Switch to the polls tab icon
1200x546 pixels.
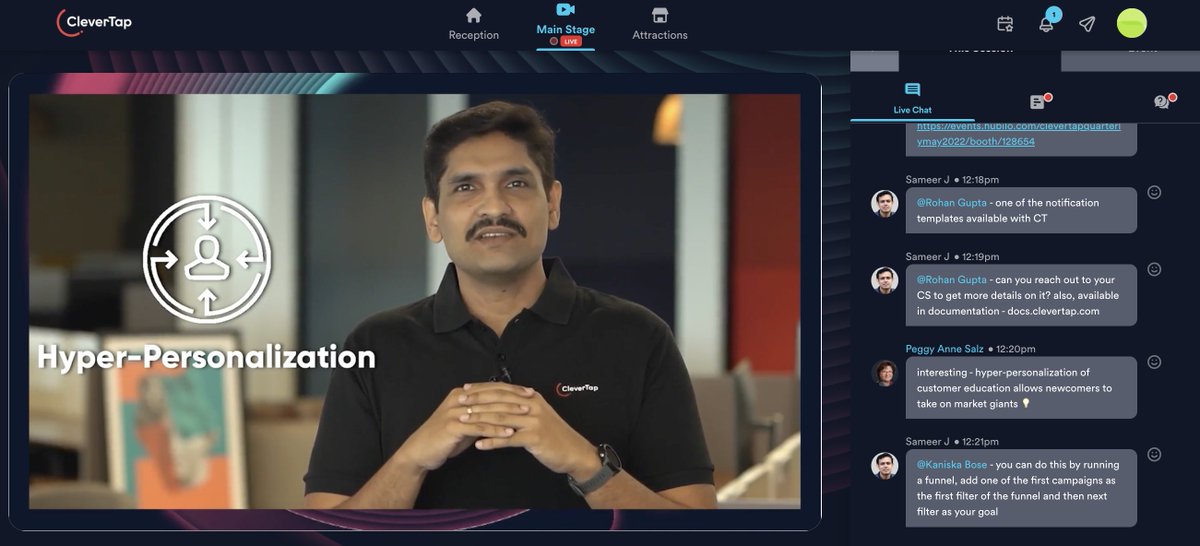1038,101
